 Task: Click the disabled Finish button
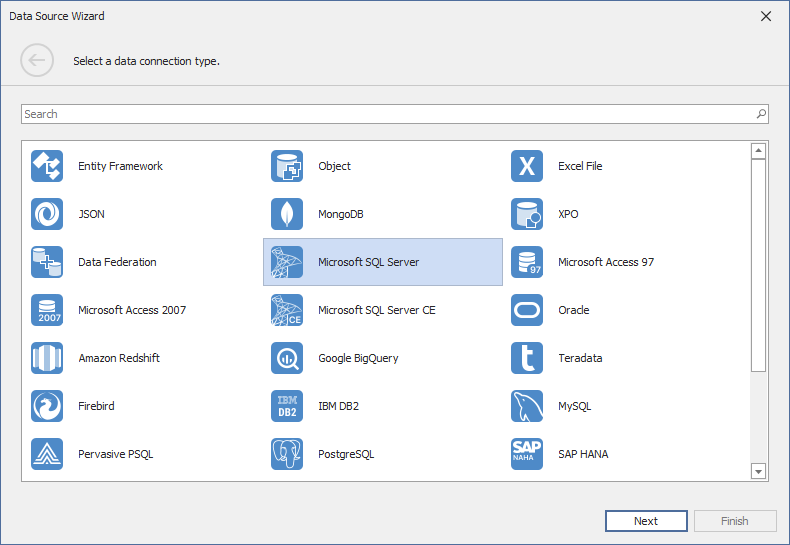click(735, 521)
